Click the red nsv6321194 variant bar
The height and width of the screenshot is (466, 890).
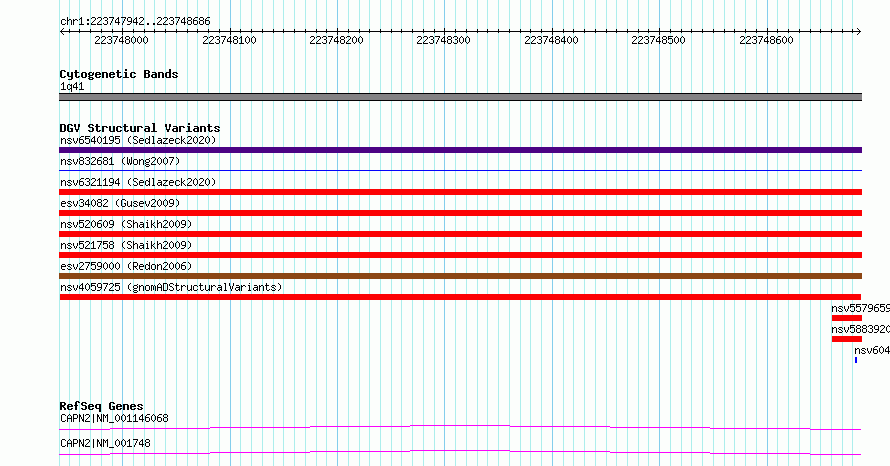[460, 192]
